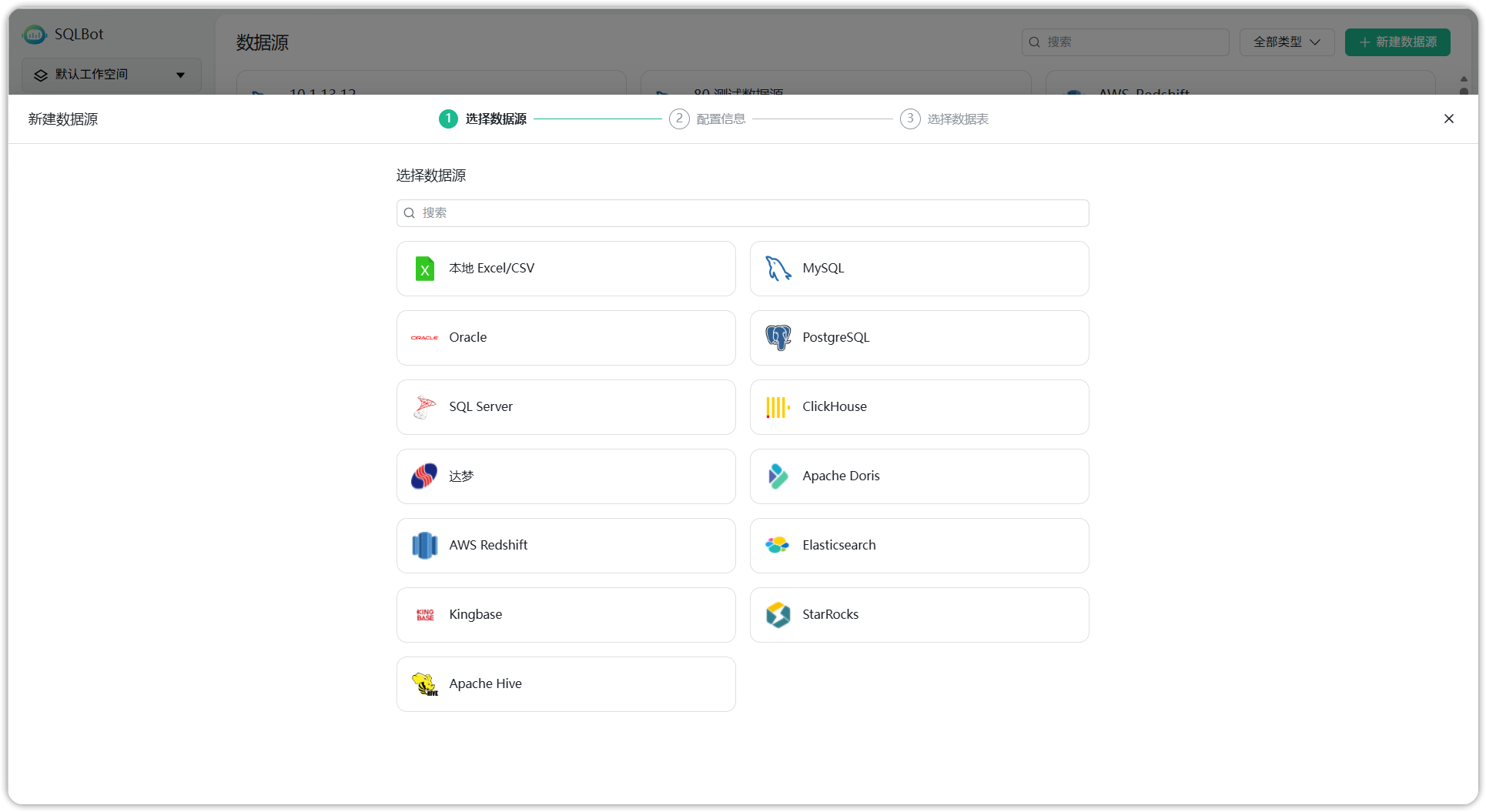The height and width of the screenshot is (812, 1486).
Task: Go to step 2 配置信息
Action: point(708,119)
